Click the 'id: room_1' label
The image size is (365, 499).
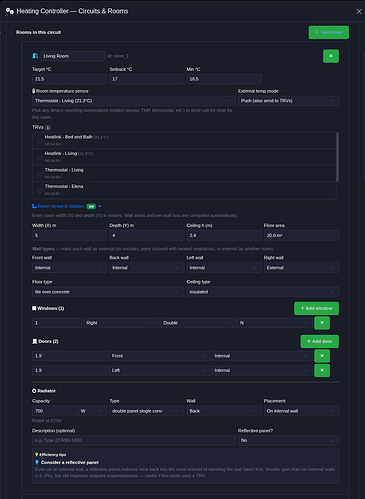(x=118, y=56)
